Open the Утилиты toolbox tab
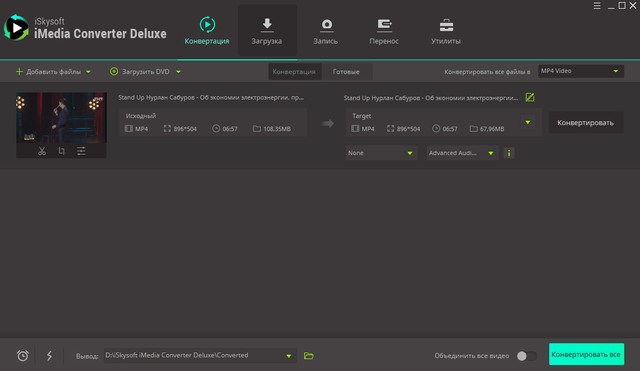Screen dimensions: 640x371 tap(446, 31)
